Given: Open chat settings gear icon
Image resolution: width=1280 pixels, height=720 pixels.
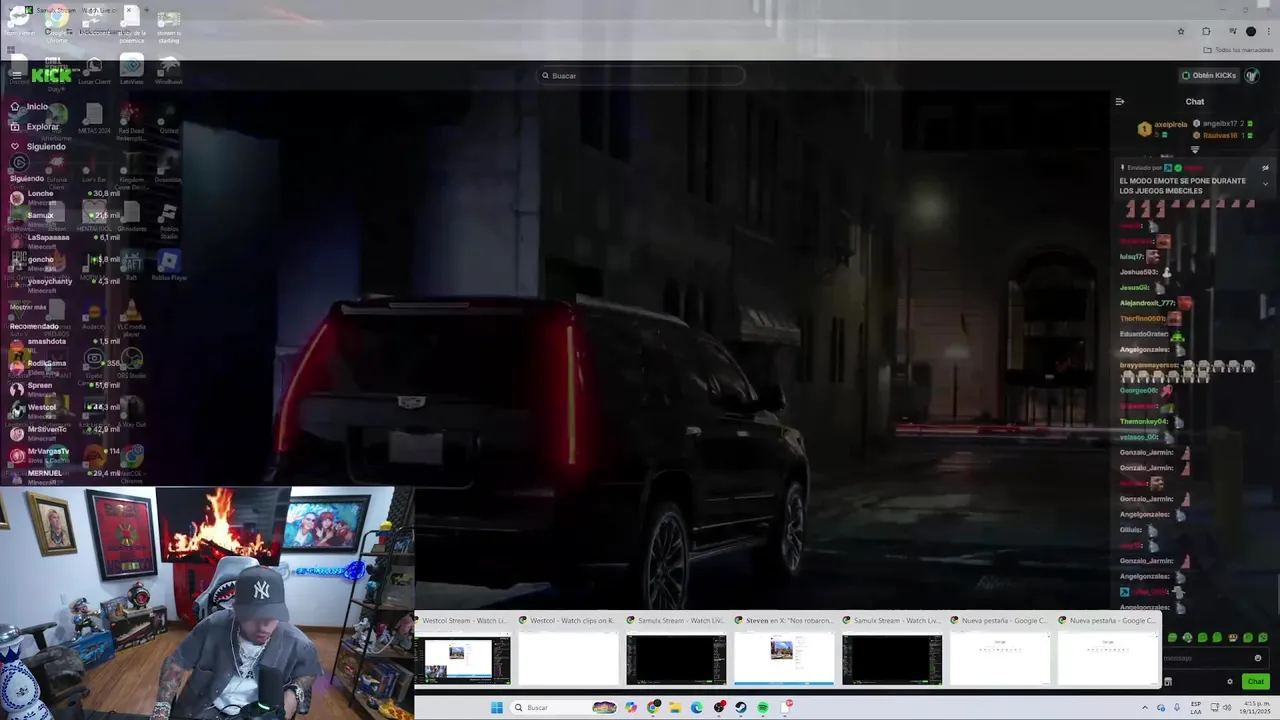Looking at the screenshot, I should point(1230,682).
